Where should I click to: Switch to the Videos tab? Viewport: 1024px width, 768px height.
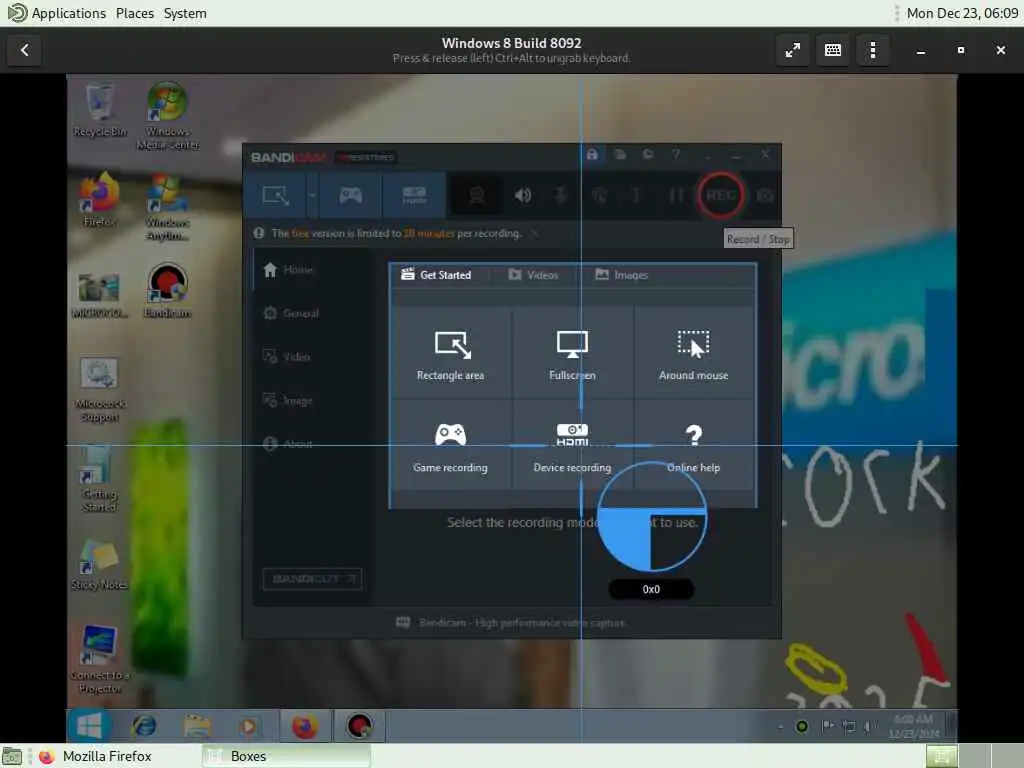pyautogui.click(x=534, y=275)
